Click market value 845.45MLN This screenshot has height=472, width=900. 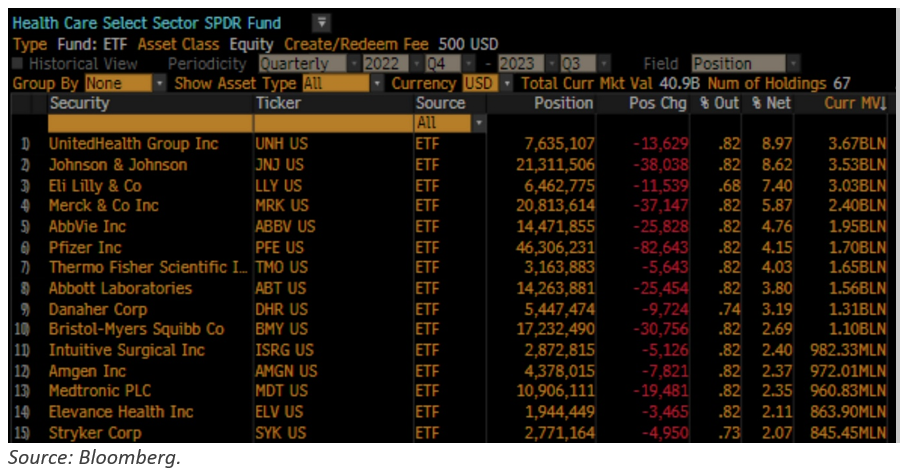[x=848, y=433]
